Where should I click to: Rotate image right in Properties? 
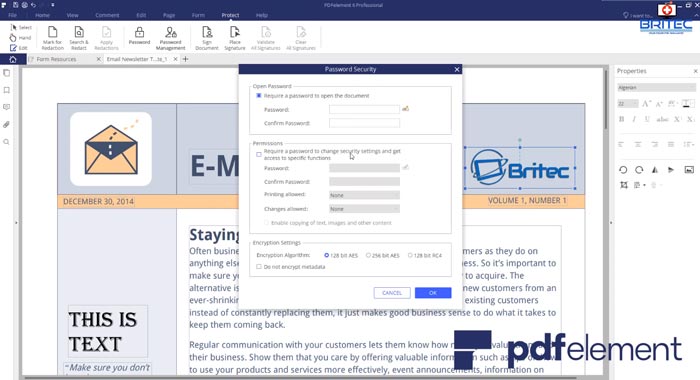point(639,170)
